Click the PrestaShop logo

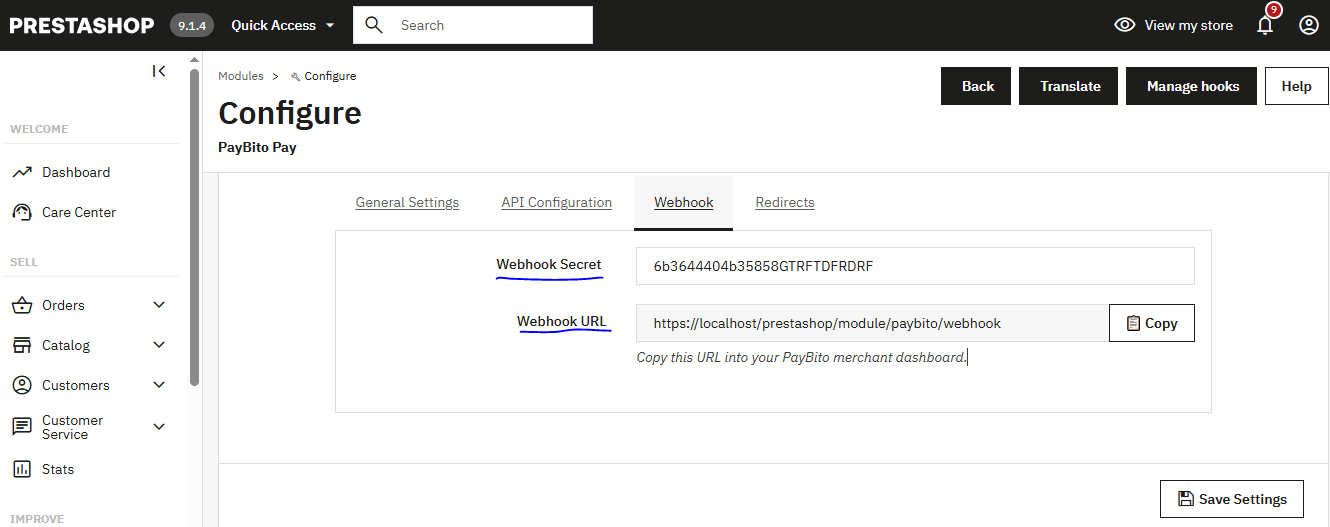(x=82, y=25)
